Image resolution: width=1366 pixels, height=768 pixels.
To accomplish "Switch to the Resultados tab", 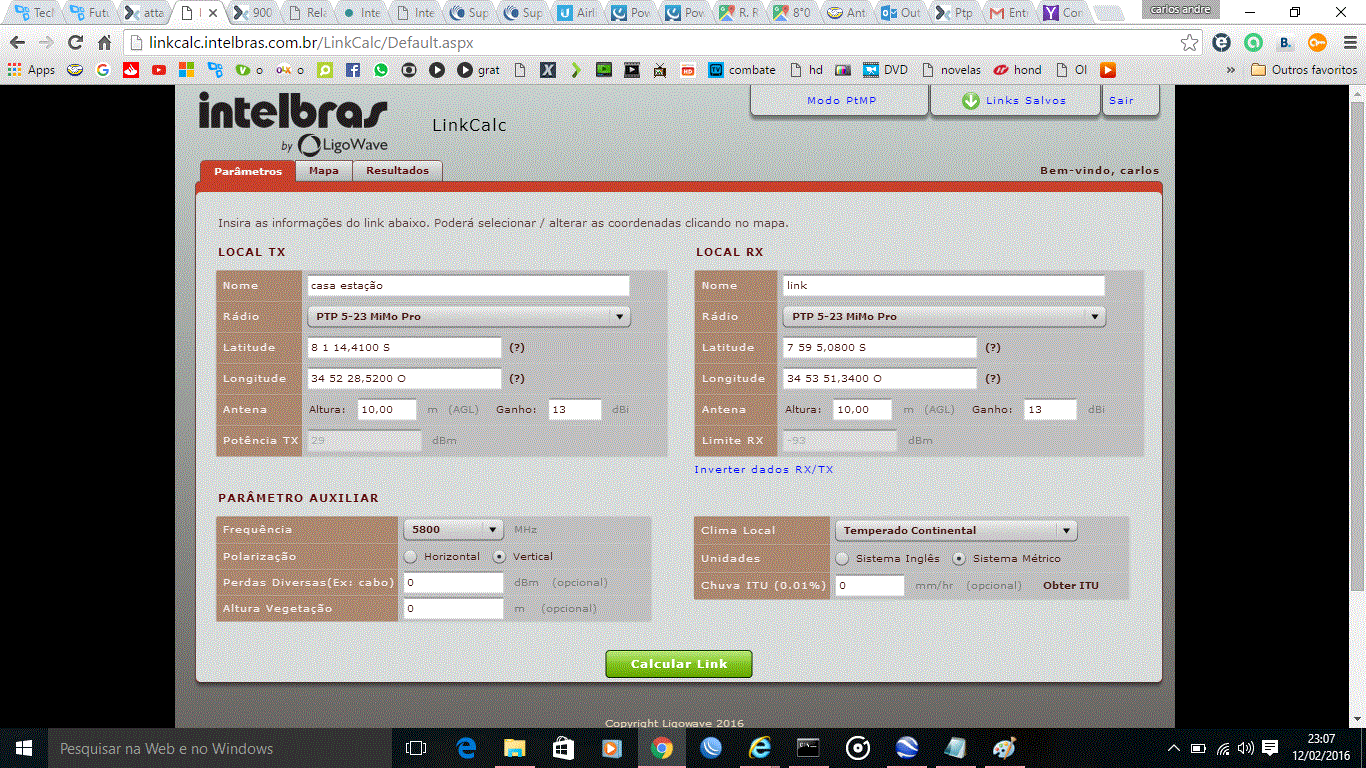I will click(x=397, y=171).
